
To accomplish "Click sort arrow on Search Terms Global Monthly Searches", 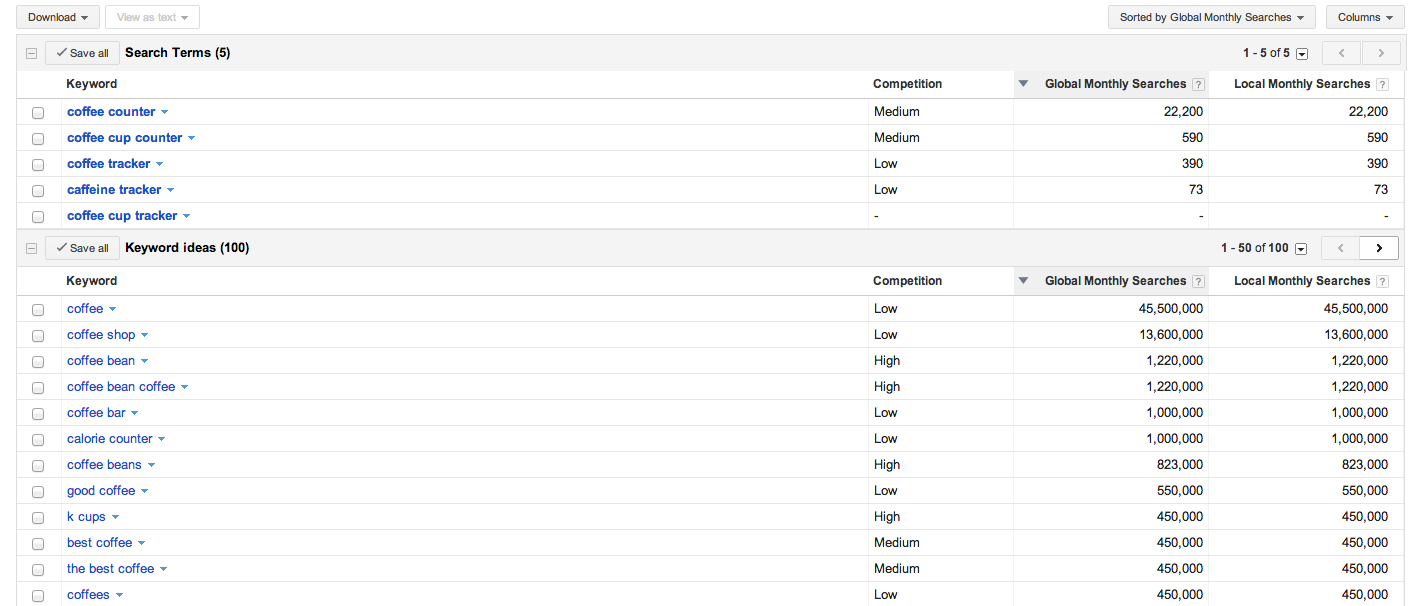I will (x=1023, y=84).
